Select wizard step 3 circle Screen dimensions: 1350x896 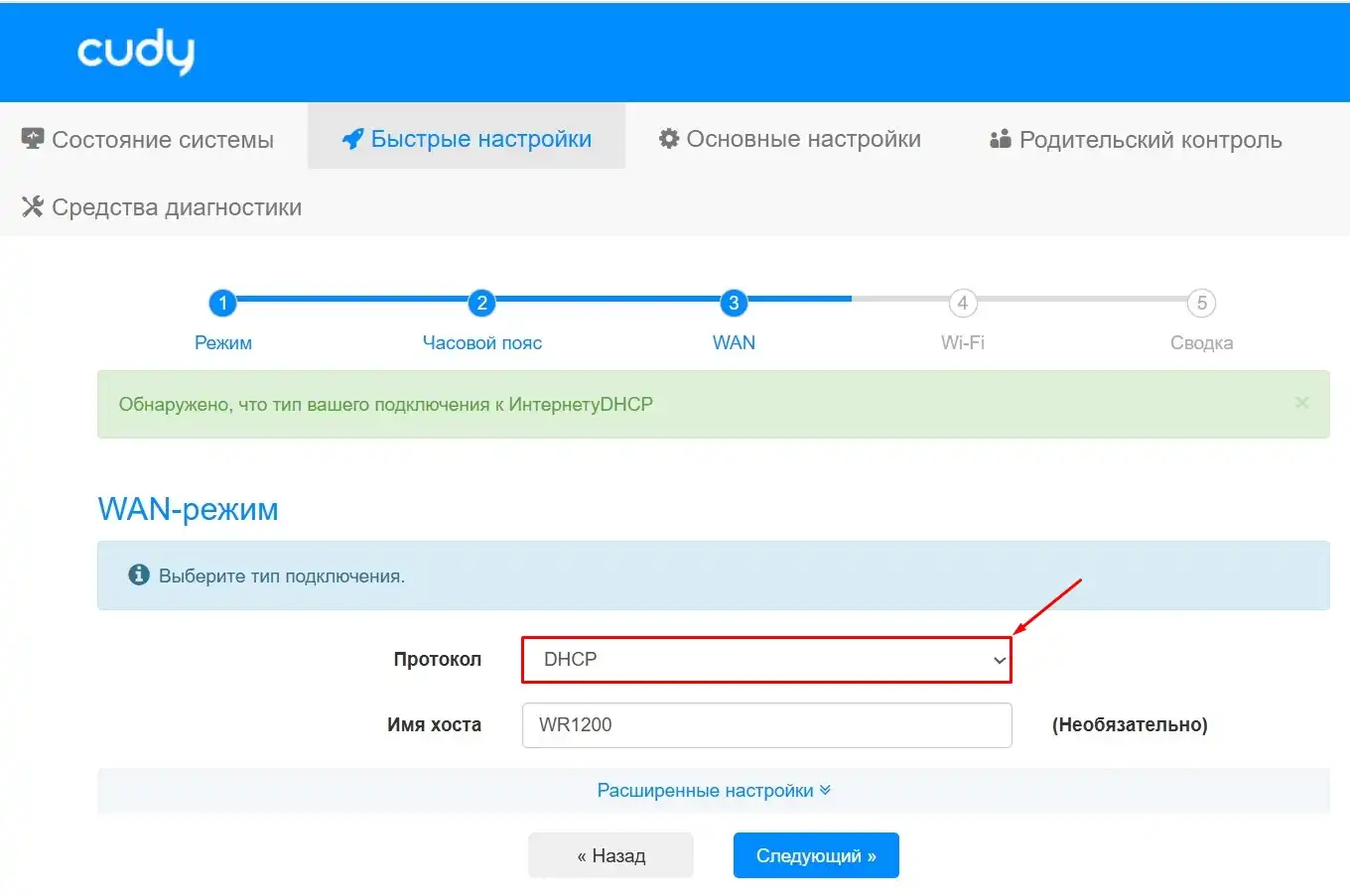coord(734,303)
